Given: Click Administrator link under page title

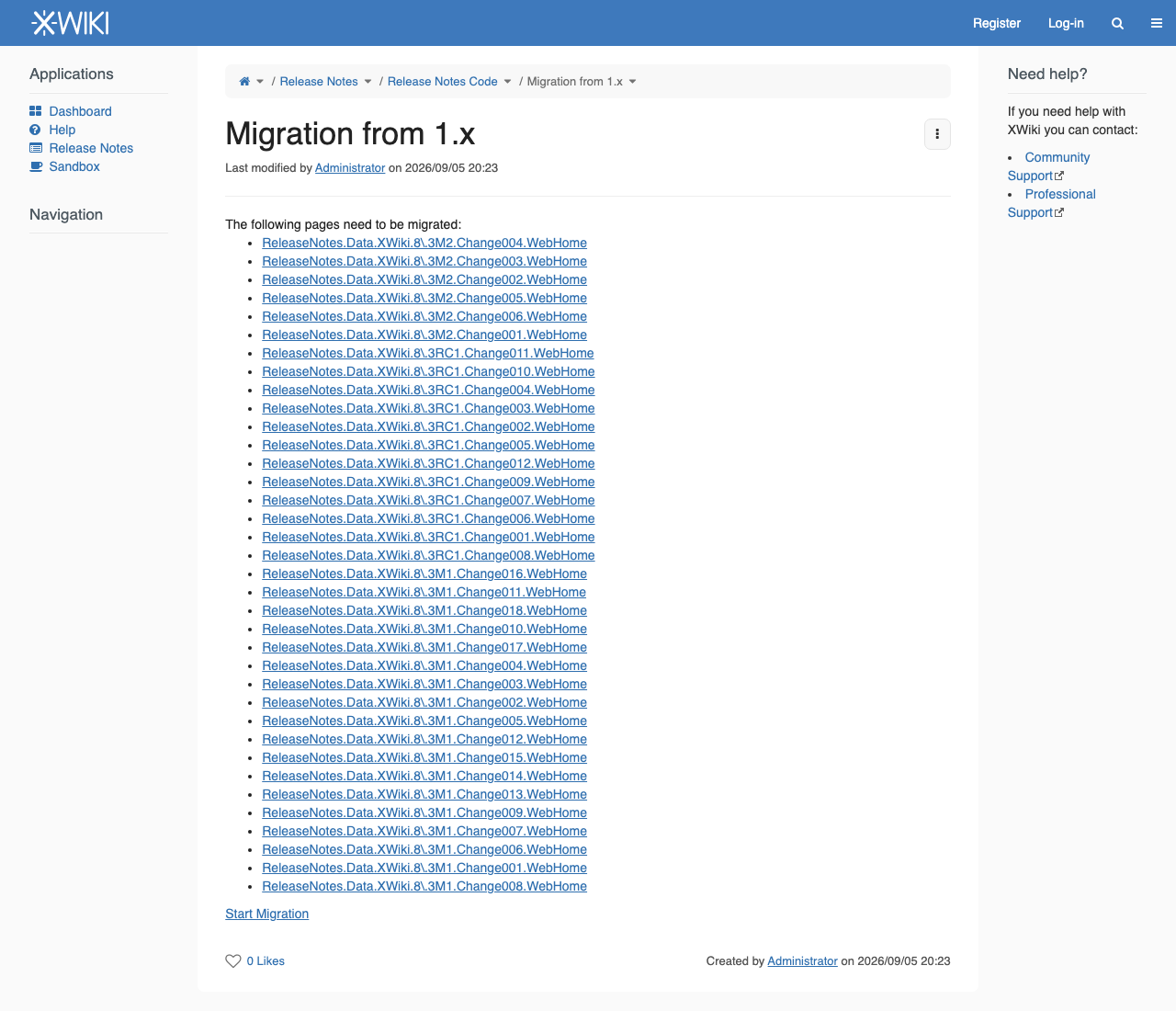Looking at the screenshot, I should (x=350, y=168).
